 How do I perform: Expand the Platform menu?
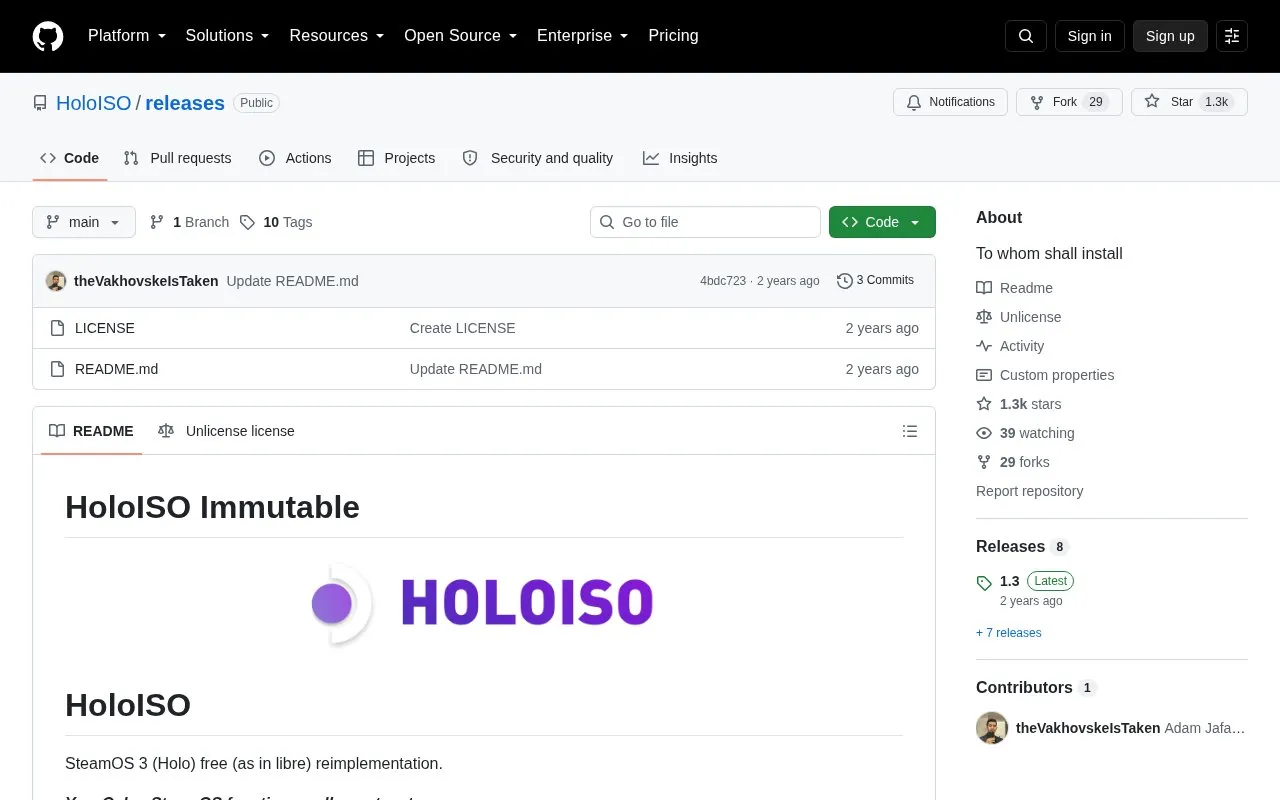pyautogui.click(x=127, y=36)
